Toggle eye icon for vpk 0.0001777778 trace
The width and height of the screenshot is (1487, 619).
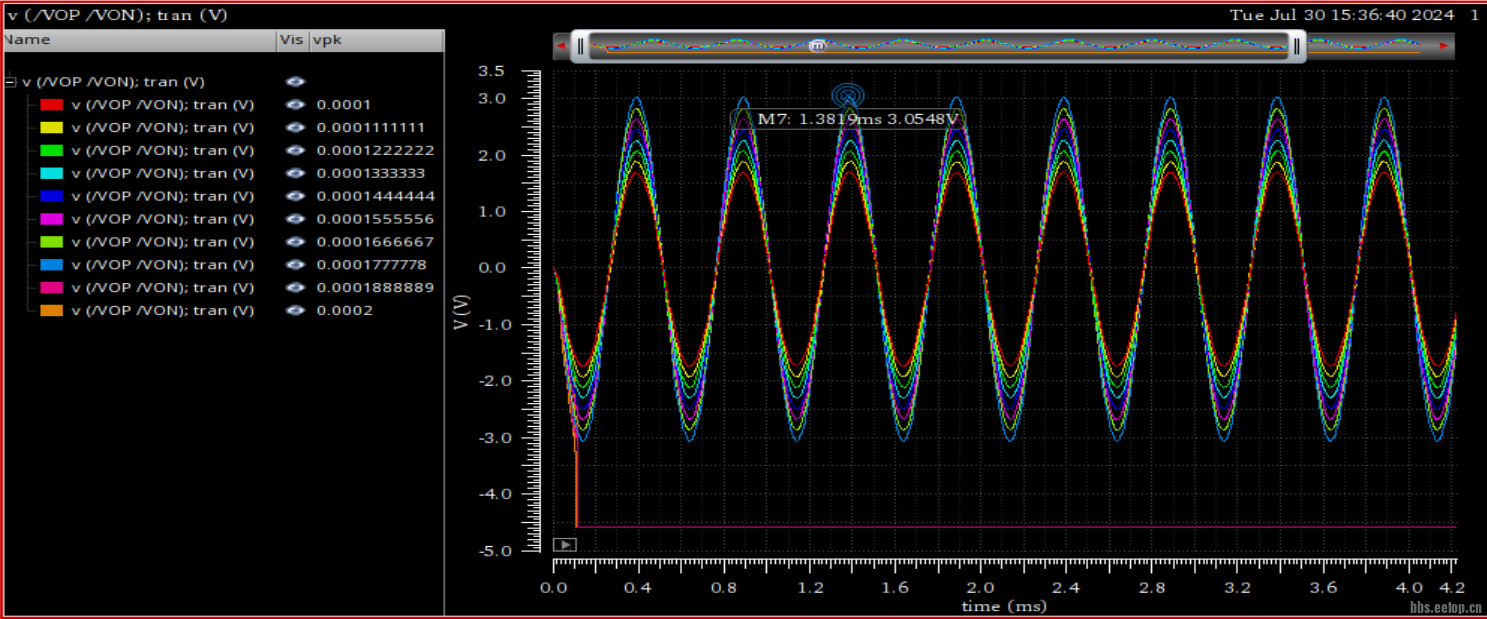(x=295, y=265)
